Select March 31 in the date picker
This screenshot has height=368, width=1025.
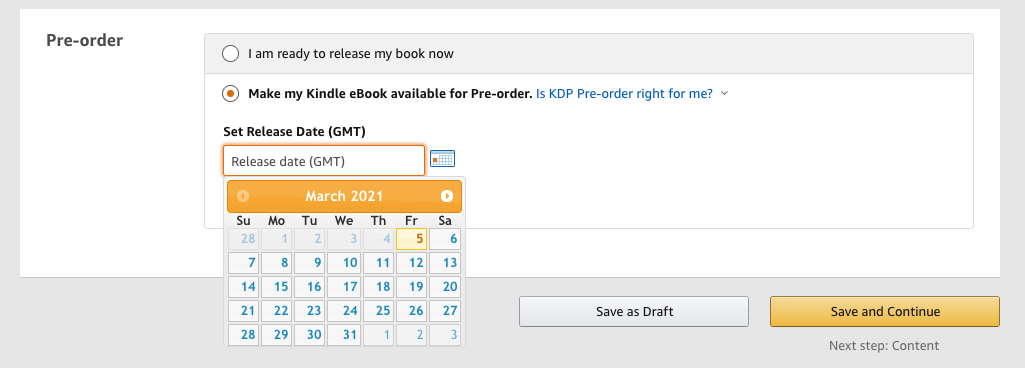click(344, 335)
